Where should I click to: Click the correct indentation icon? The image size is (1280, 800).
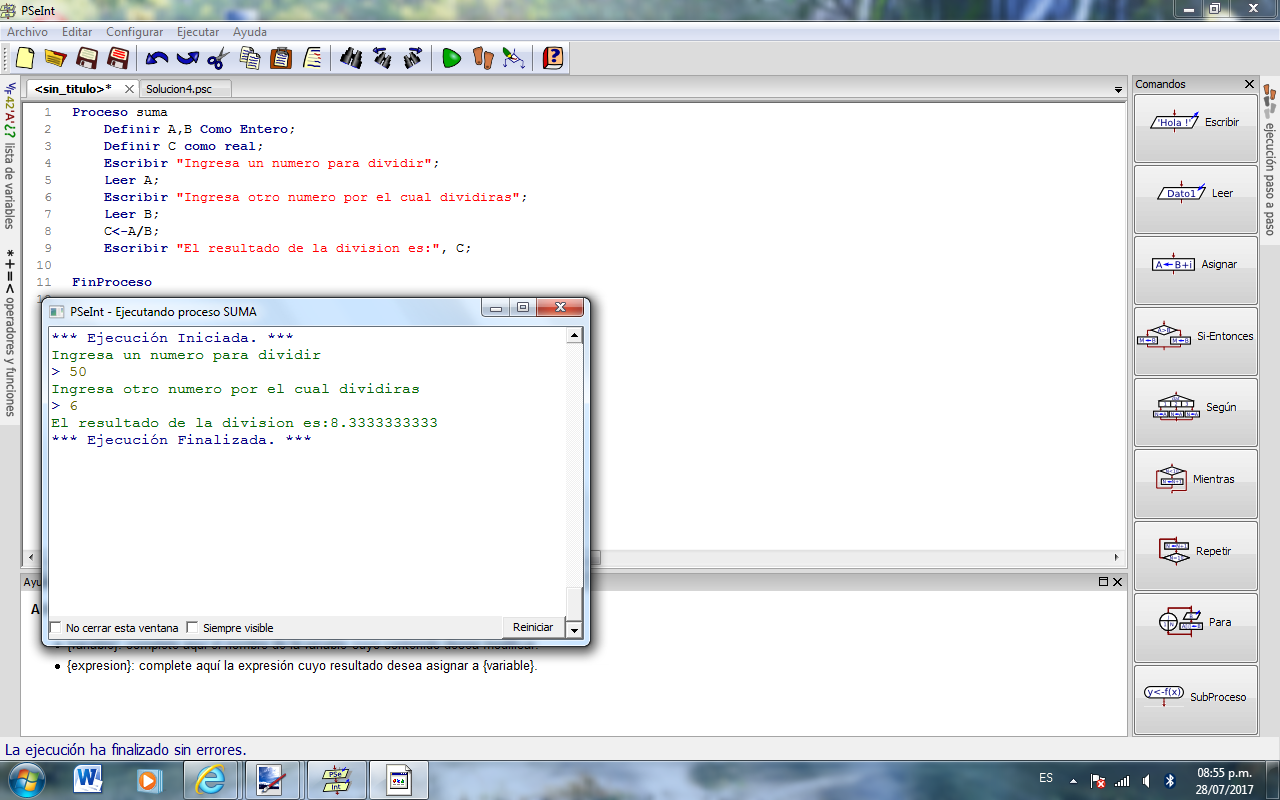tap(313, 58)
